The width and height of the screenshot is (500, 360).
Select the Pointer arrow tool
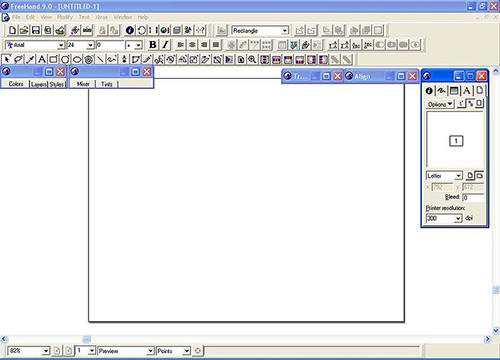pyautogui.click(x=6, y=59)
